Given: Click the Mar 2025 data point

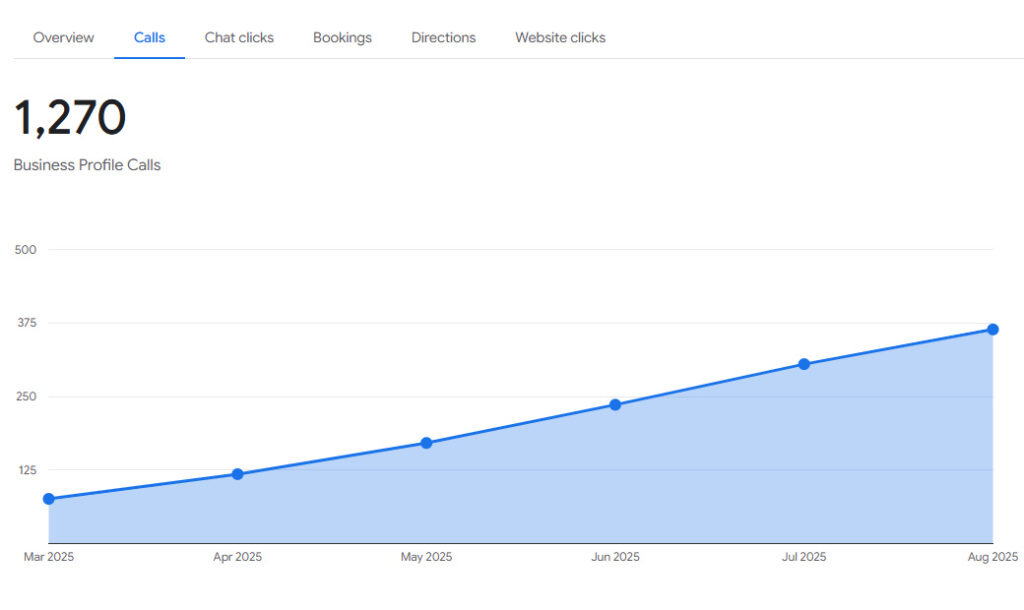Looking at the screenshot, I should [49, 499].
